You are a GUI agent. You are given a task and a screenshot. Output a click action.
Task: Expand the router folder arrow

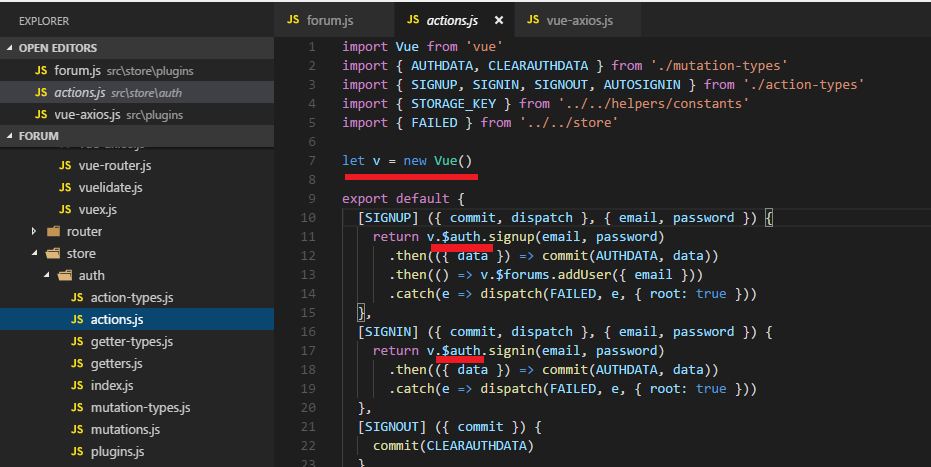(x=34, y=231)
